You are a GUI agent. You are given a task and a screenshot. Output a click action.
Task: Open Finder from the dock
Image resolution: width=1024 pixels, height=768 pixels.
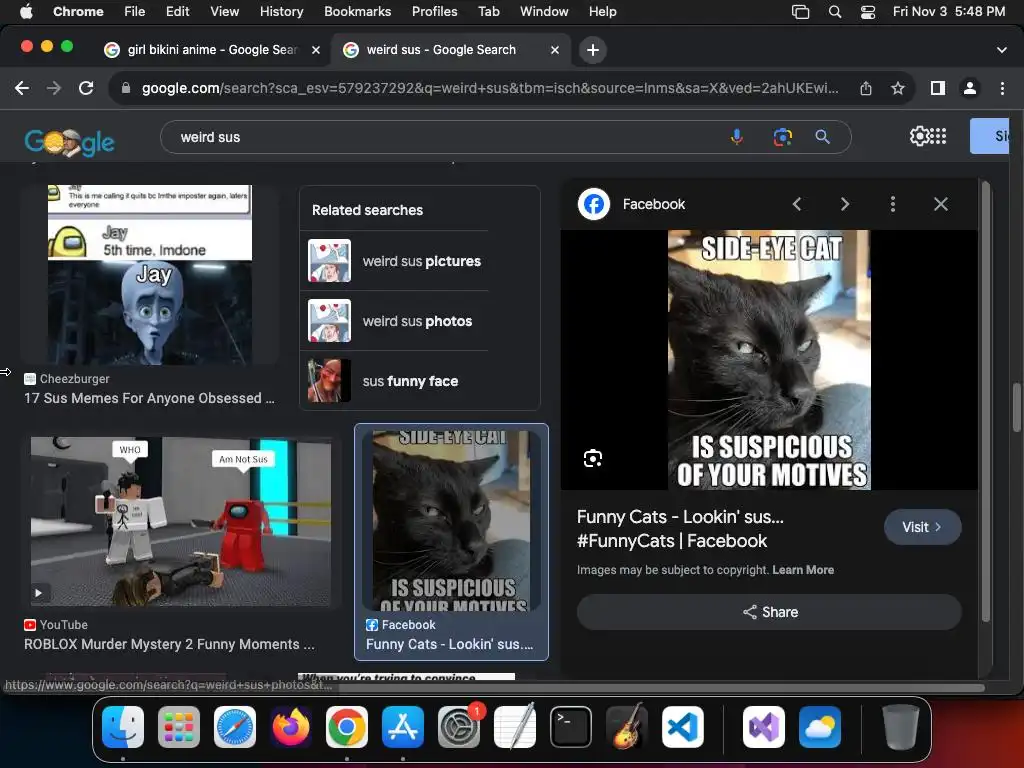coord(123,727)
